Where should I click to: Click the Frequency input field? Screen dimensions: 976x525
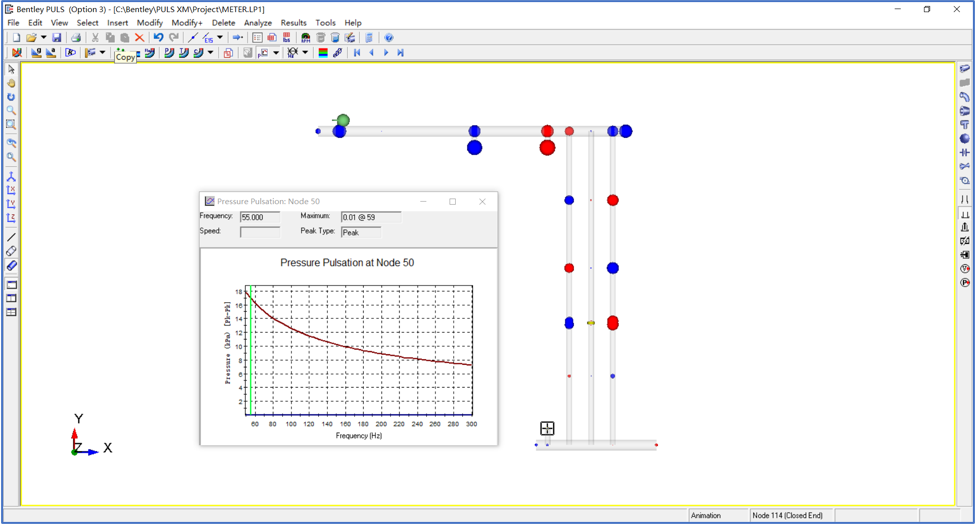point(259,217)
